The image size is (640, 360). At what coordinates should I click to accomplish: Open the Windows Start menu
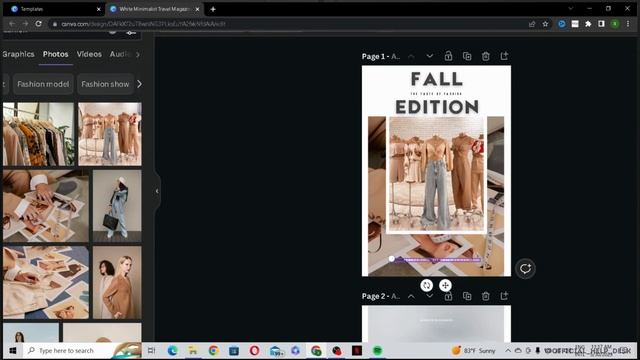pos(12,351)
